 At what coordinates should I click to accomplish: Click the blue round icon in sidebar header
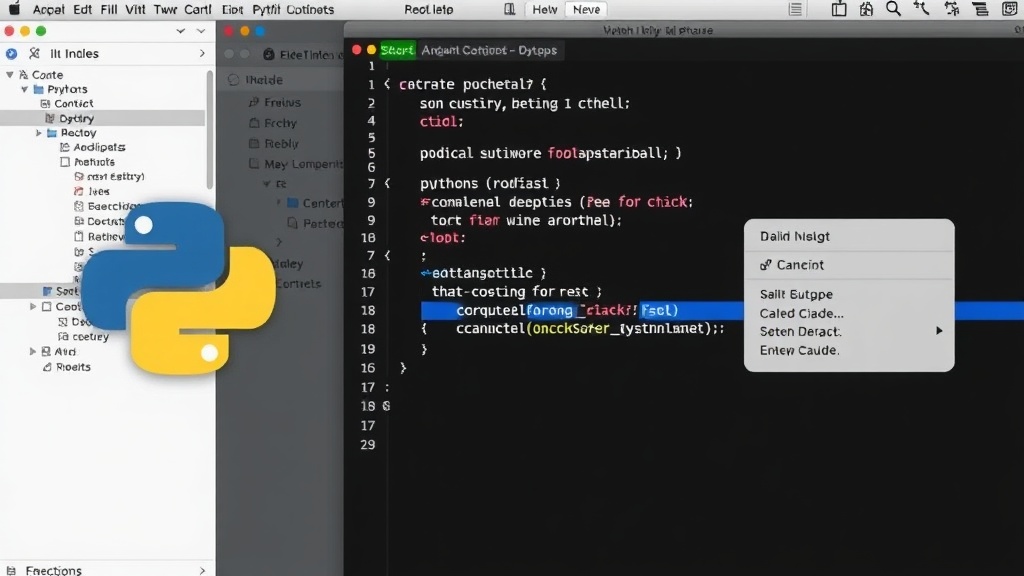point(12,54)
